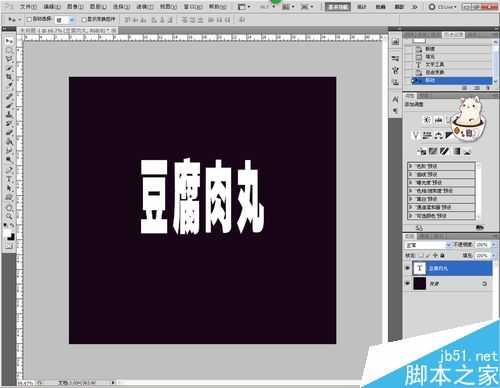Screen dimensions: 500x388
Task: Select the Clone Stamp tool
Action: coord(9,115)
